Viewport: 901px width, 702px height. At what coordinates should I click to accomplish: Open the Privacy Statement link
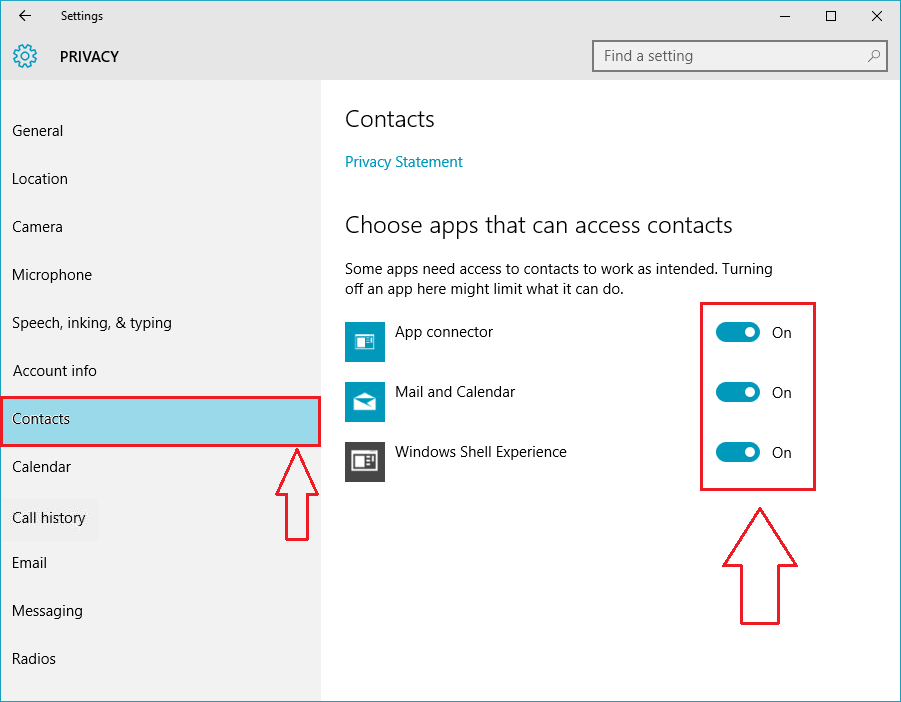[x=403, y=161]
